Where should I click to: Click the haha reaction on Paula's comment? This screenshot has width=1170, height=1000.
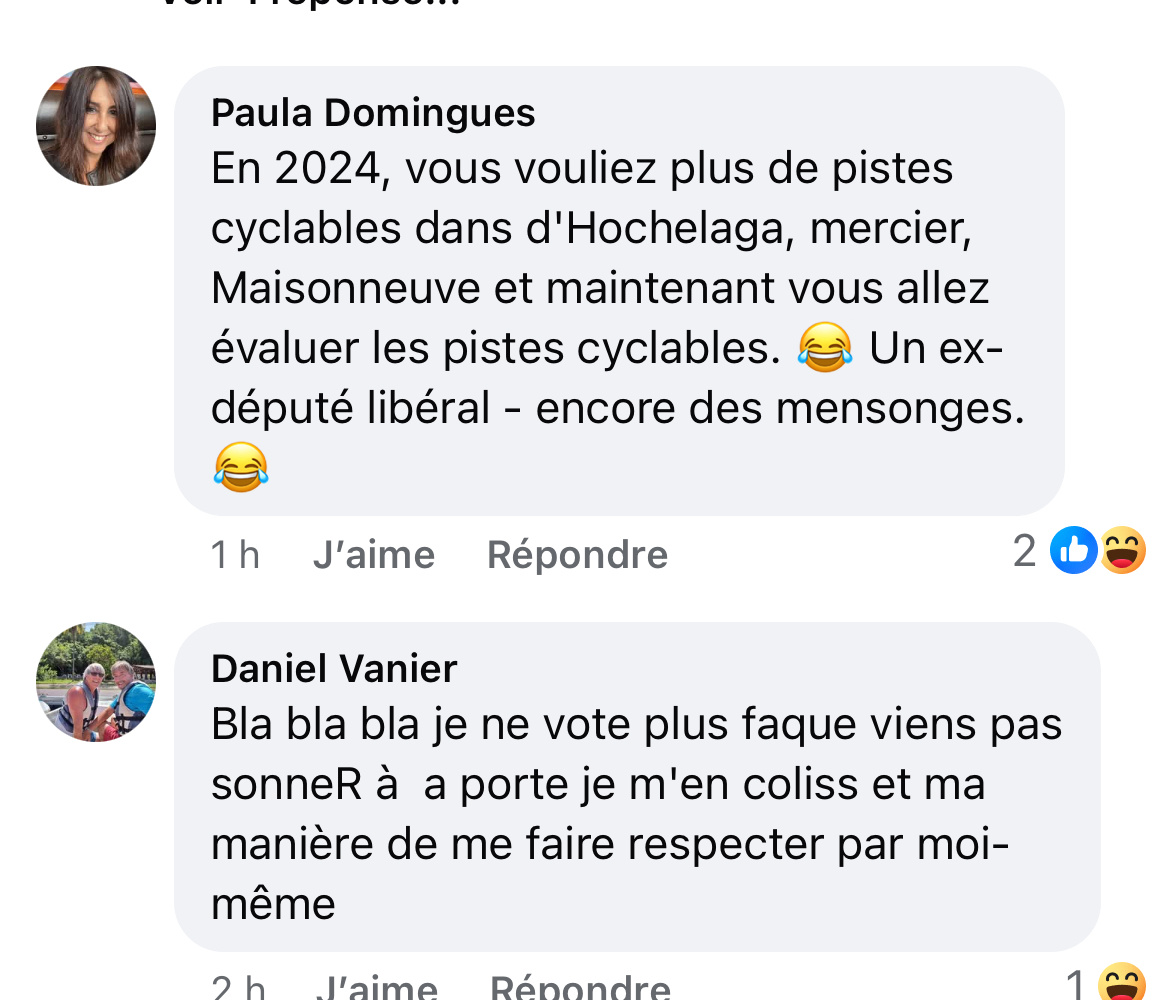click(x=1123, y=551)
